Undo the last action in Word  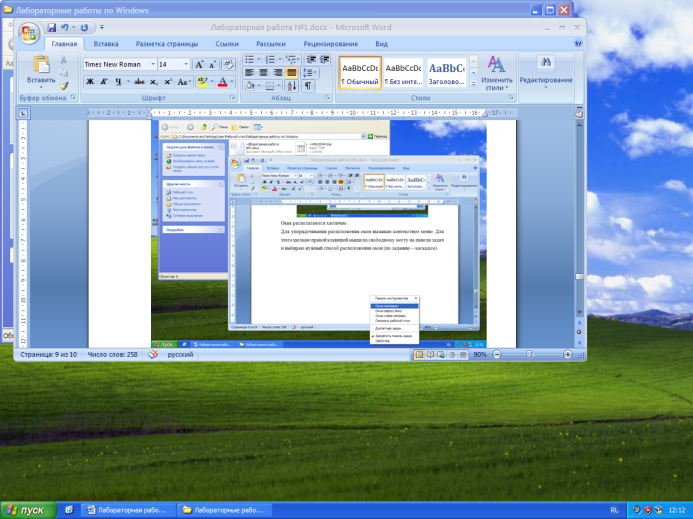[65, 27]
